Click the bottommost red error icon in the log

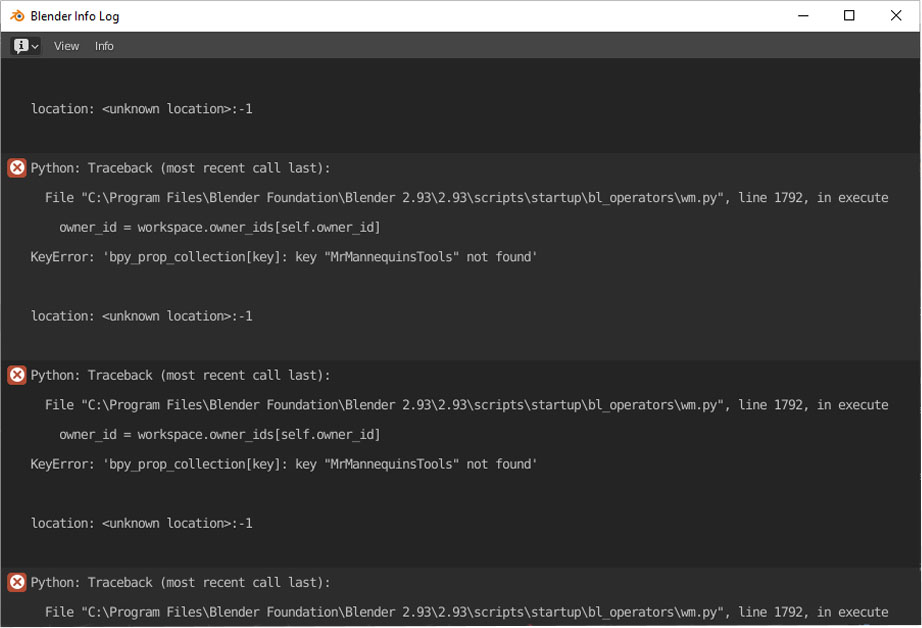(x=17, y=582)
